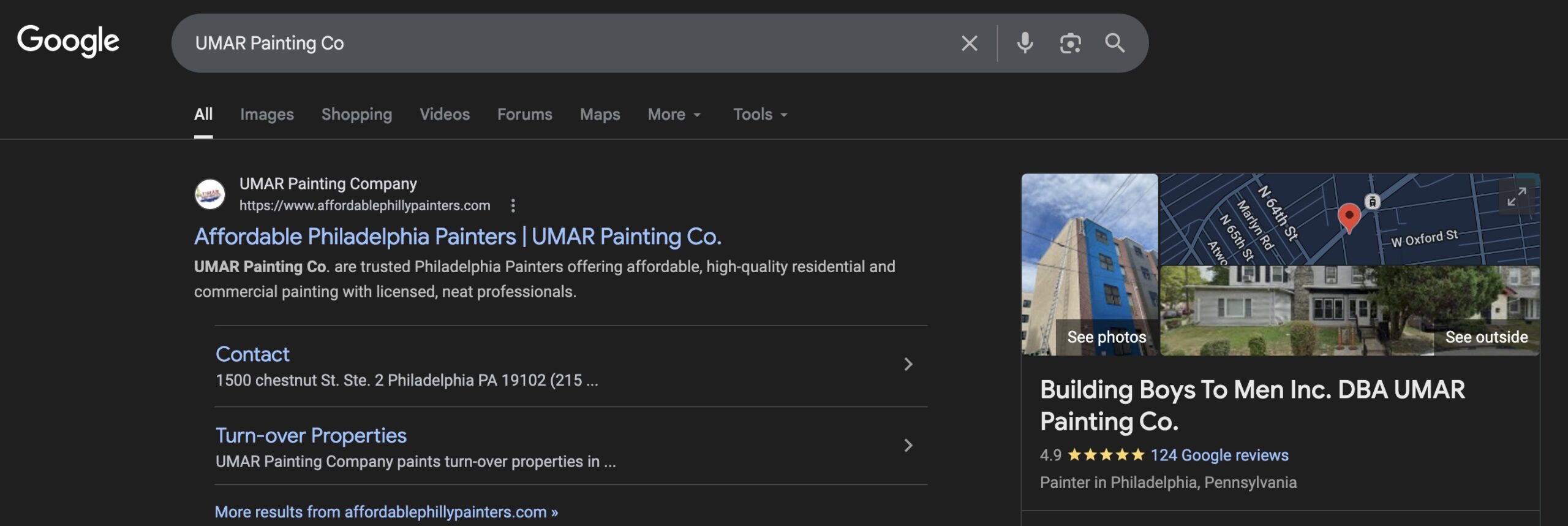Click the magnifying glass search button
Viewport: 1568px width, 526px height.
pyautogui.click(x=1114, y=44)
